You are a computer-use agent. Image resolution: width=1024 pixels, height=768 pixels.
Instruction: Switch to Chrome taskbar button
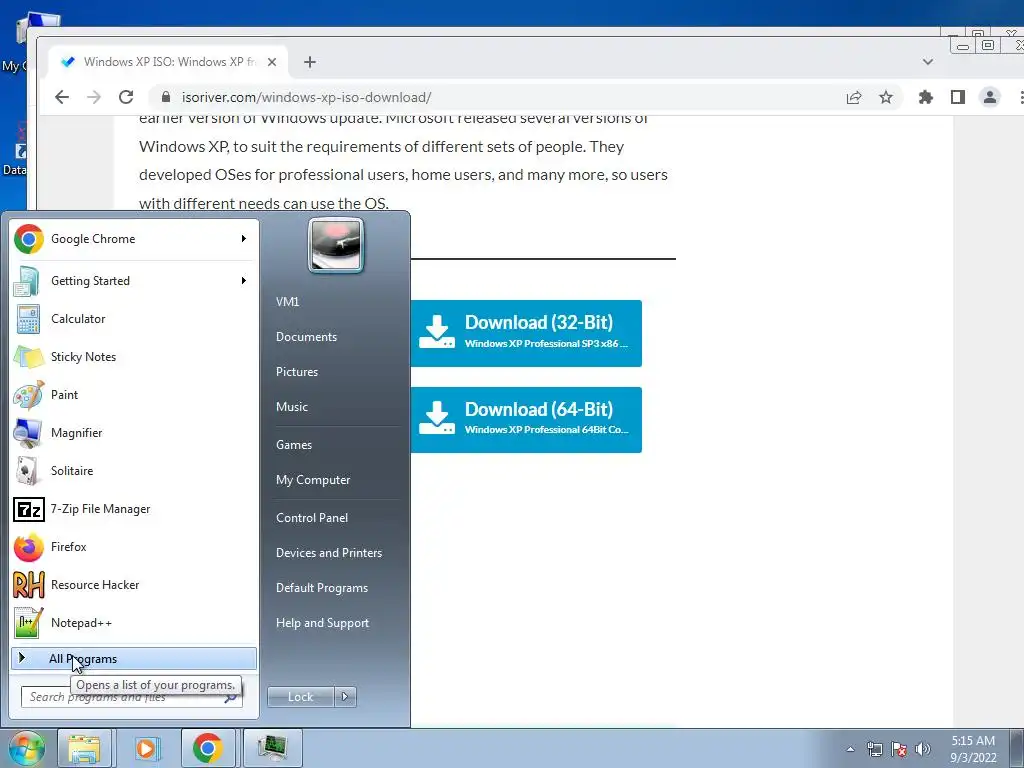click(x=208, y=748)
